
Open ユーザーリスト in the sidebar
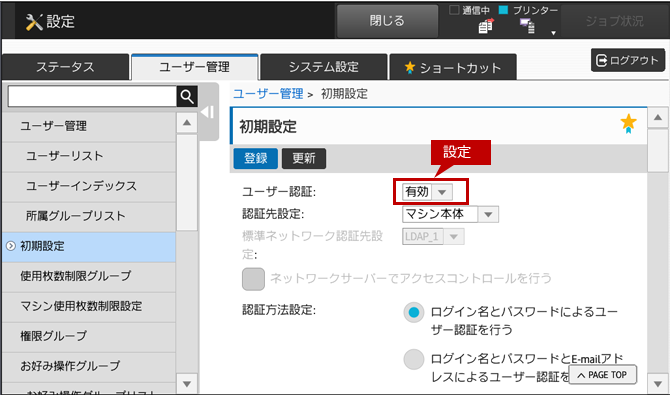click(89, 156)
